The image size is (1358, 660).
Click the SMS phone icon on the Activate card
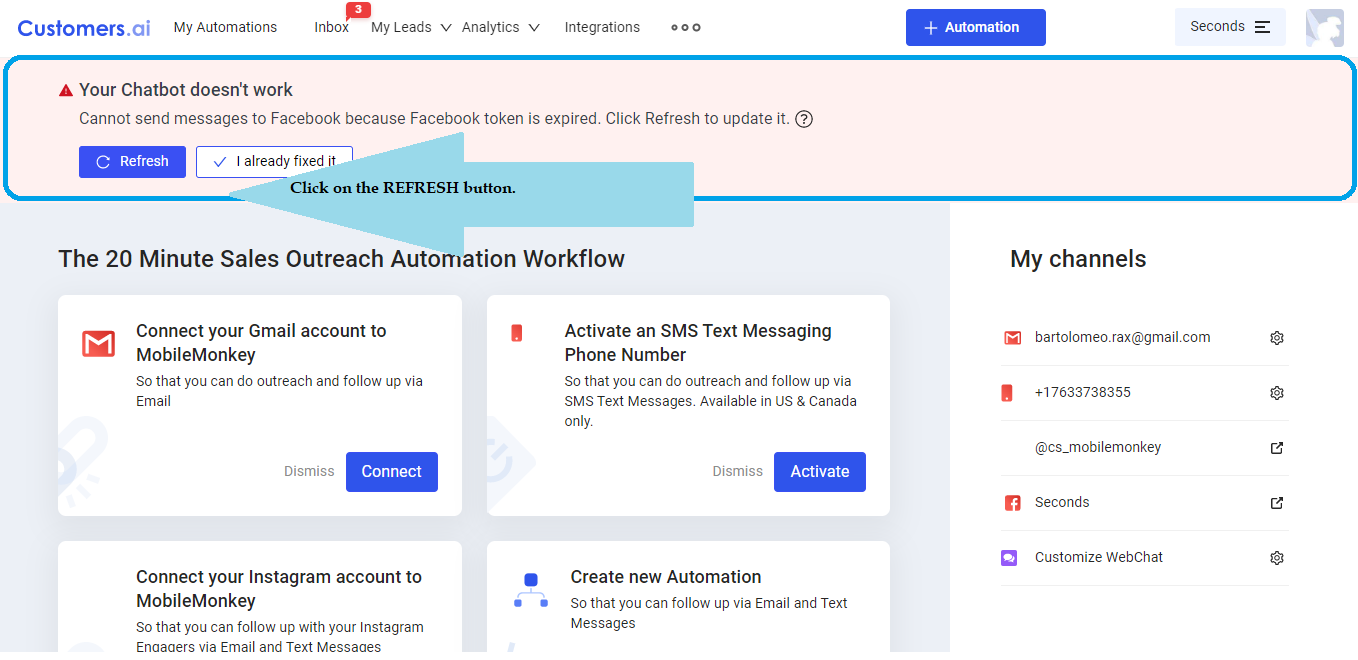tap(517, 333)
